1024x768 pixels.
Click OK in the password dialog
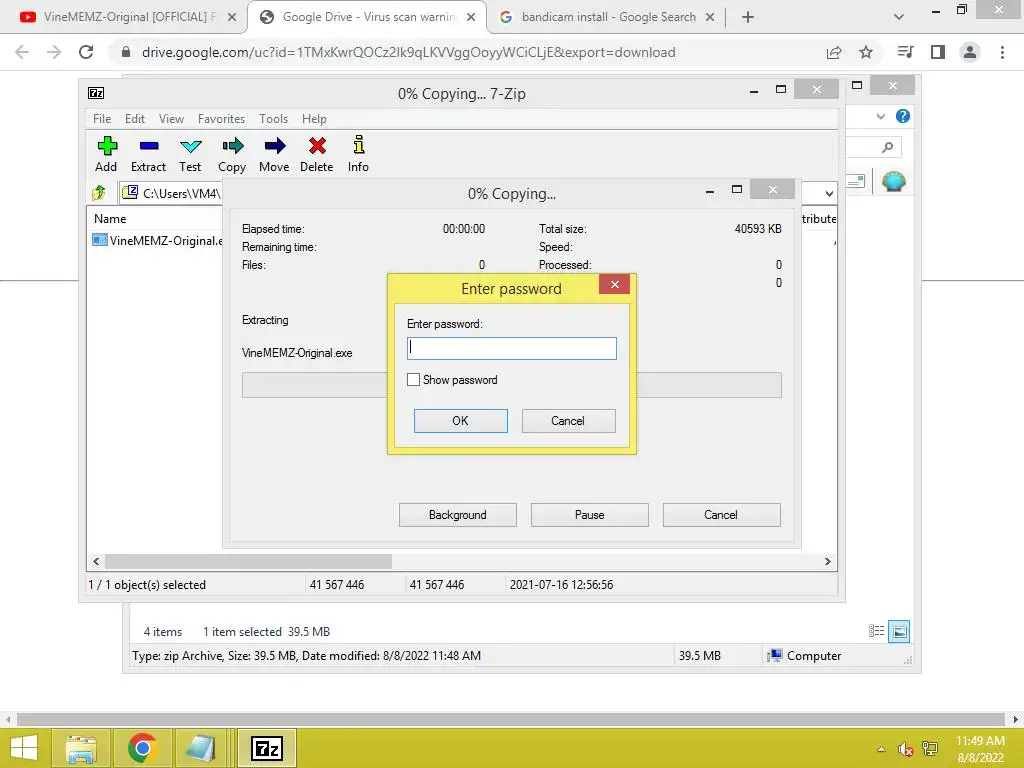tap(460, 421)
